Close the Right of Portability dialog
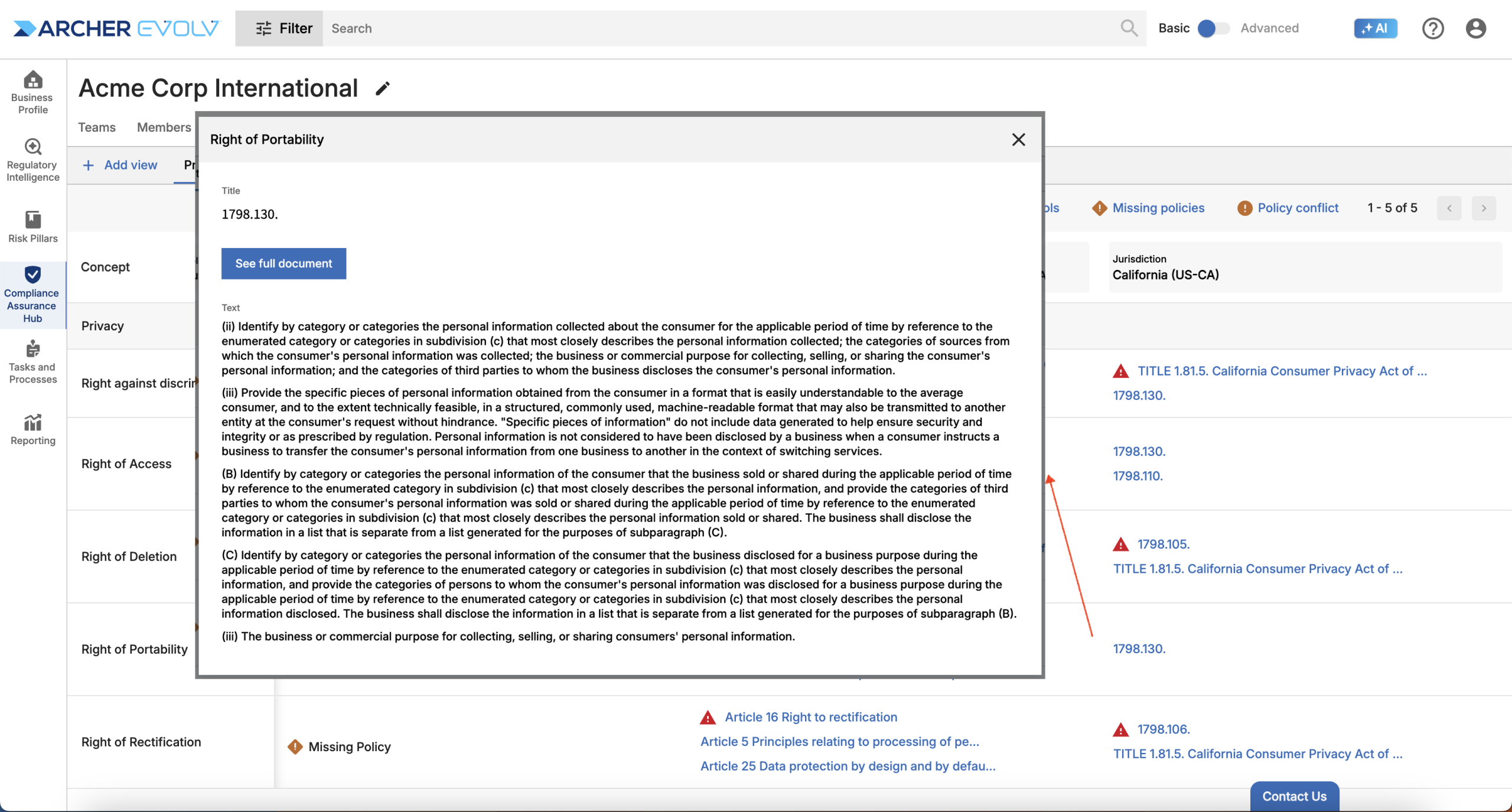The image size is (1512, 812). 1018,139
